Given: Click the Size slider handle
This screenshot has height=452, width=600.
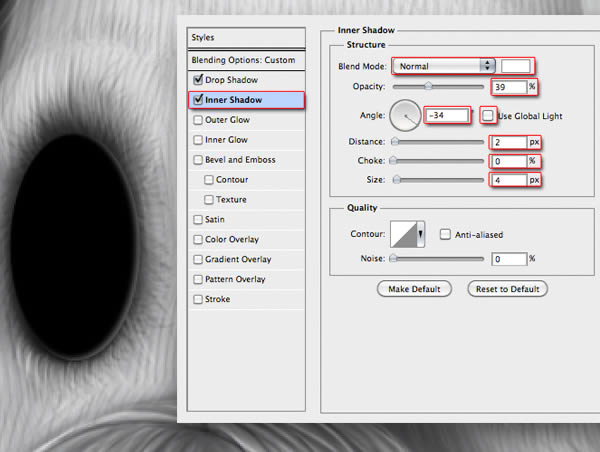Looking at the screenshot, I should click(x=397, y=179).
